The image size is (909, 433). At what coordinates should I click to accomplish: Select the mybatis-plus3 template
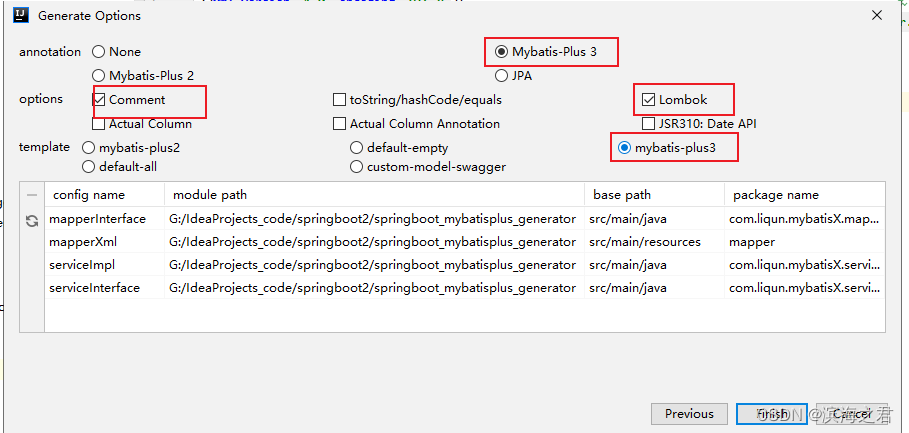(624, 148)
